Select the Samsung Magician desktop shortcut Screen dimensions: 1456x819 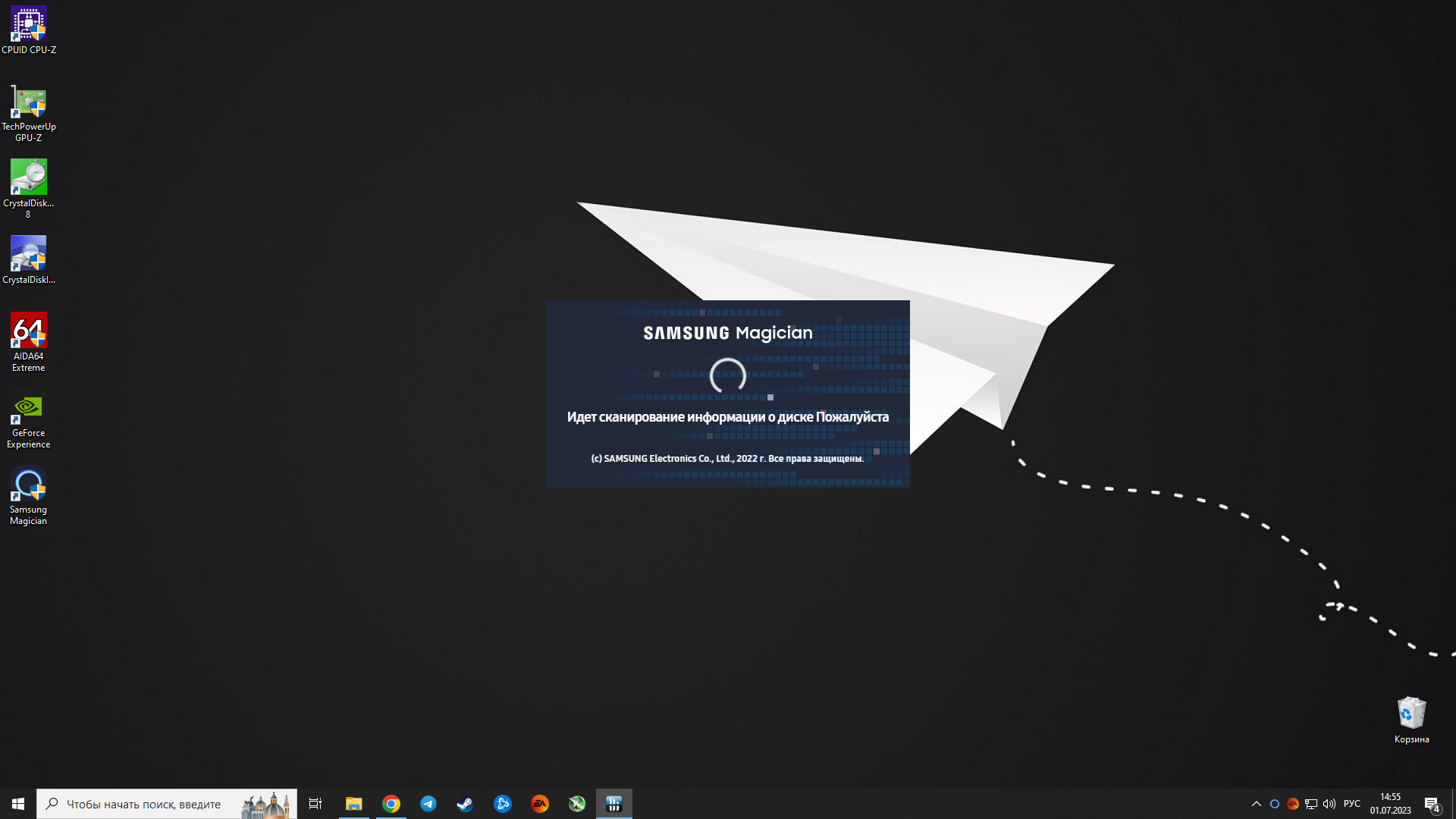[29, 495]
